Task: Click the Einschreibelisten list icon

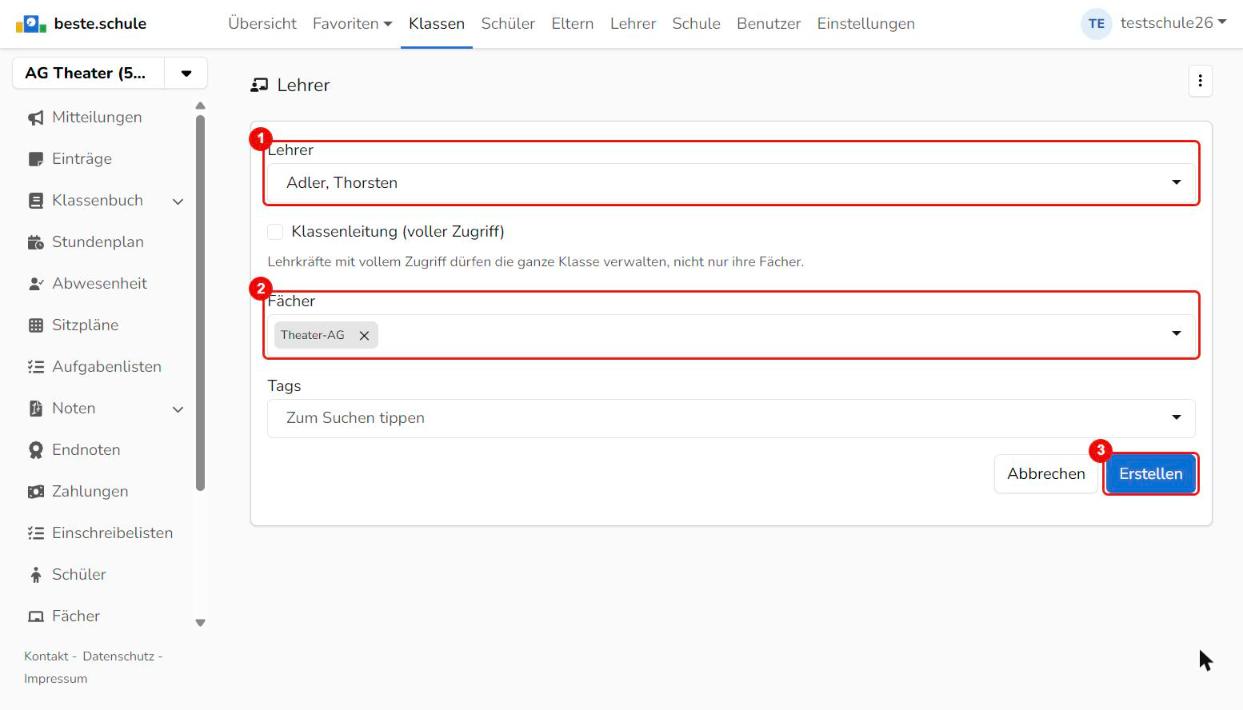Action: [x=36, y=533]
